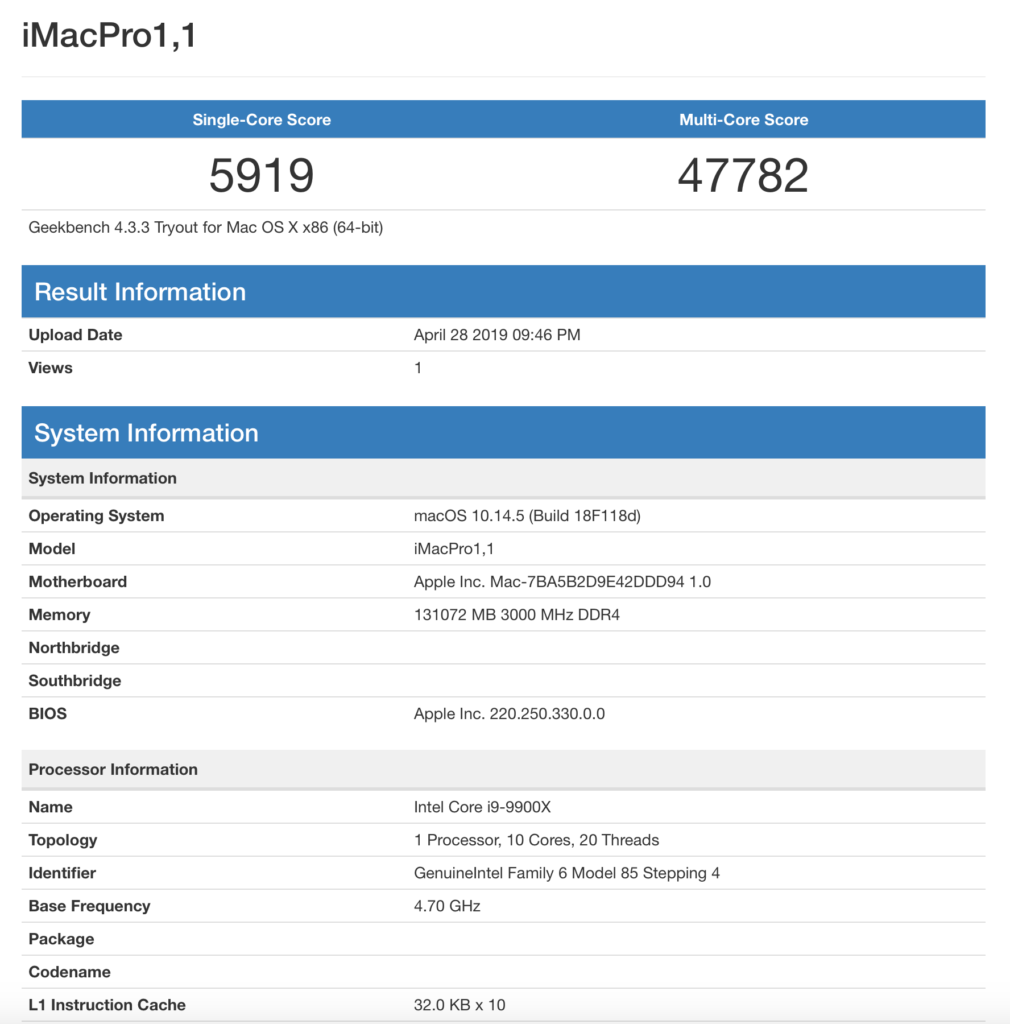Click the iMacPro1,1 page title
Image resolution: width=1010 pixels, height=1024 pixels.
tap(109, 35)
